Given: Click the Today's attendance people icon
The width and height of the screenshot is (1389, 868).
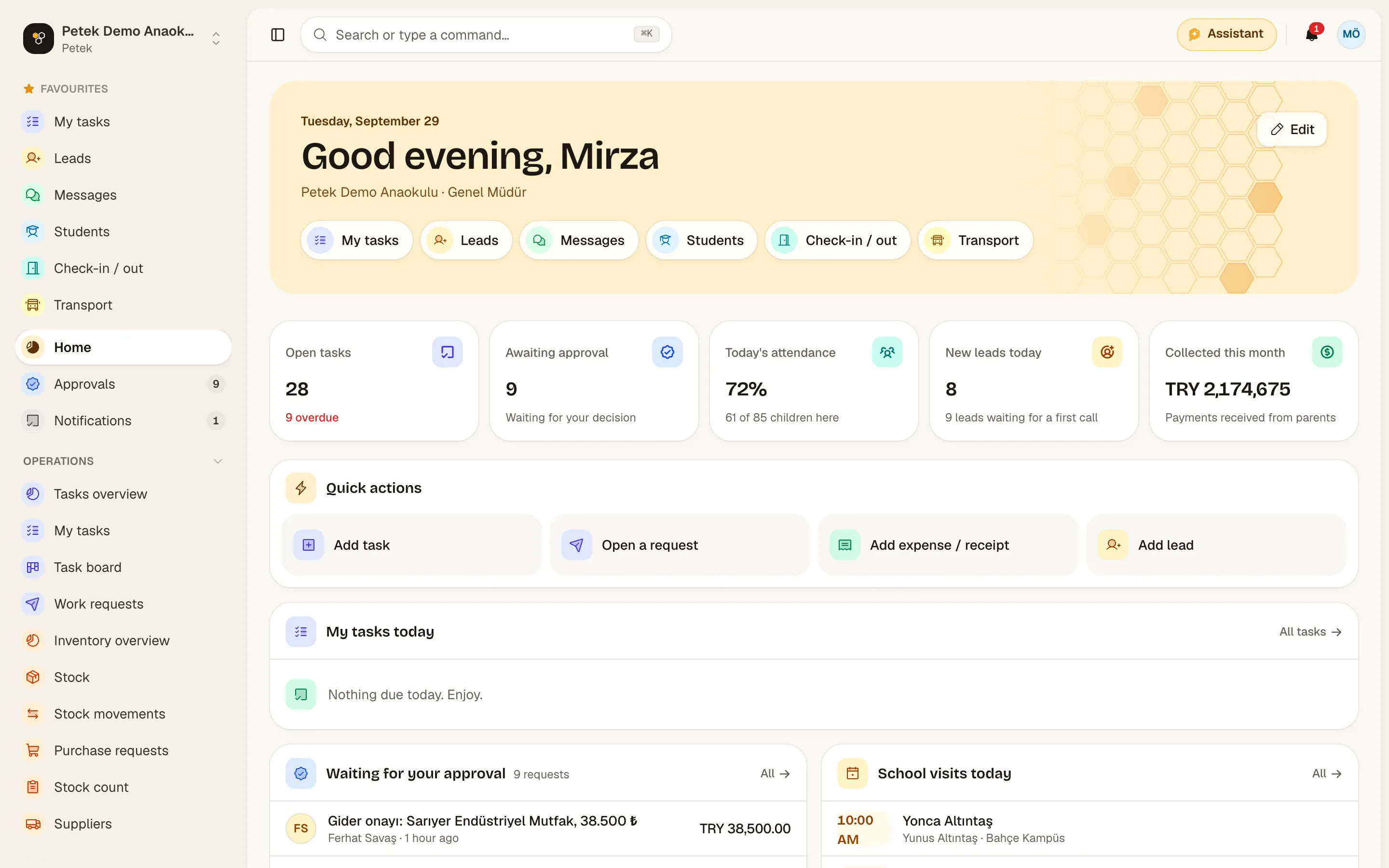Looking at the screenshot, I should [x=887, y=352].
